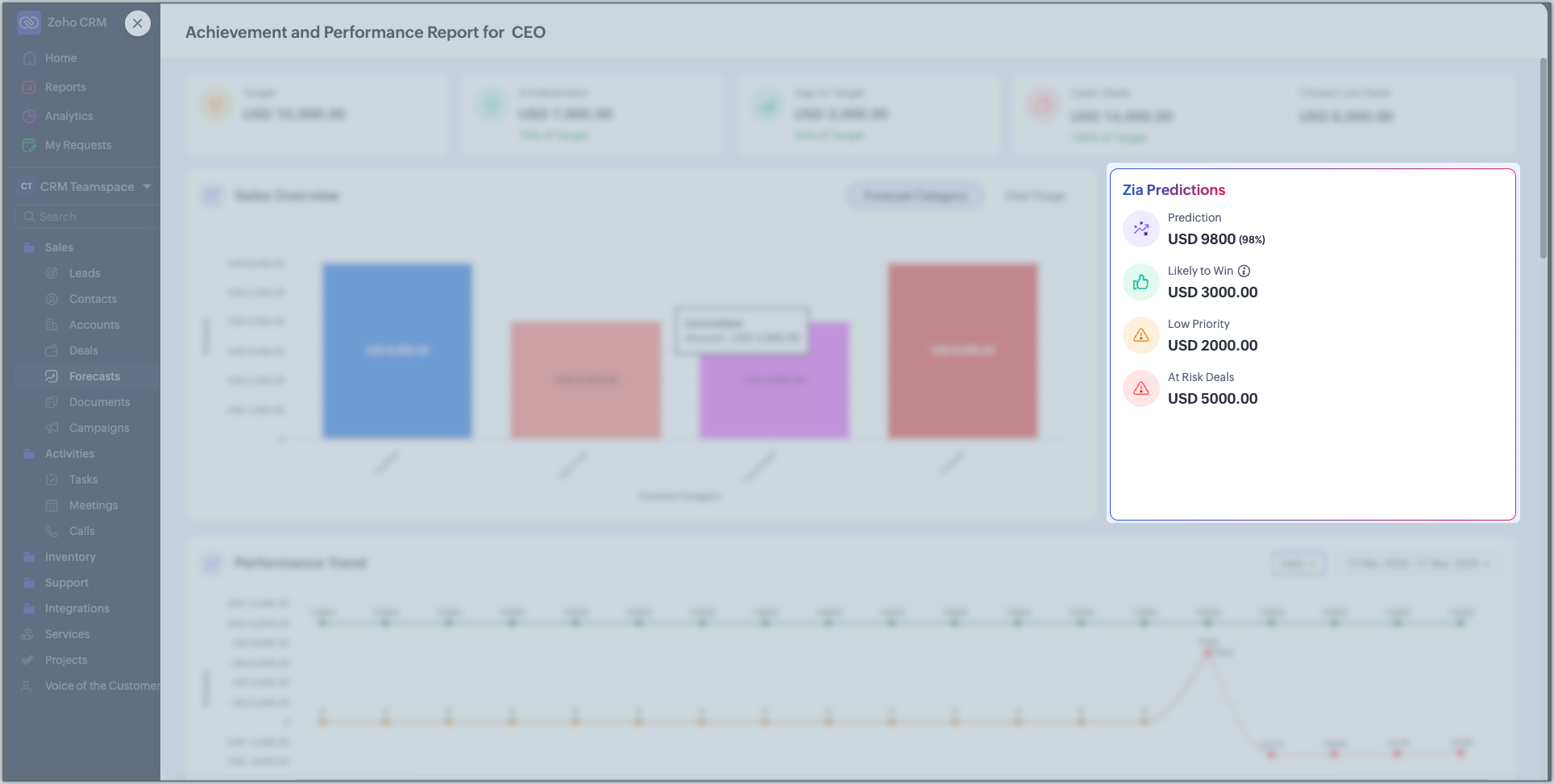Click the red At Risk Deals warning icon

(x=1141, y=388)
